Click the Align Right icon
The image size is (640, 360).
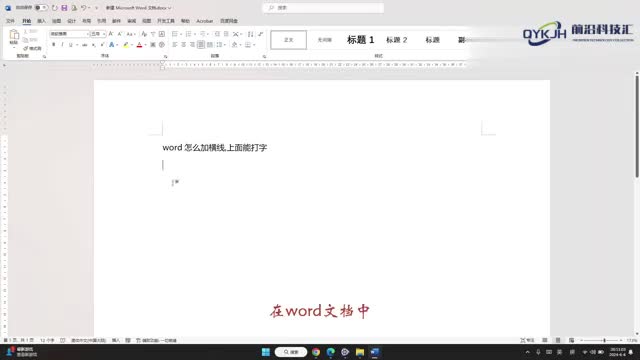192,44
